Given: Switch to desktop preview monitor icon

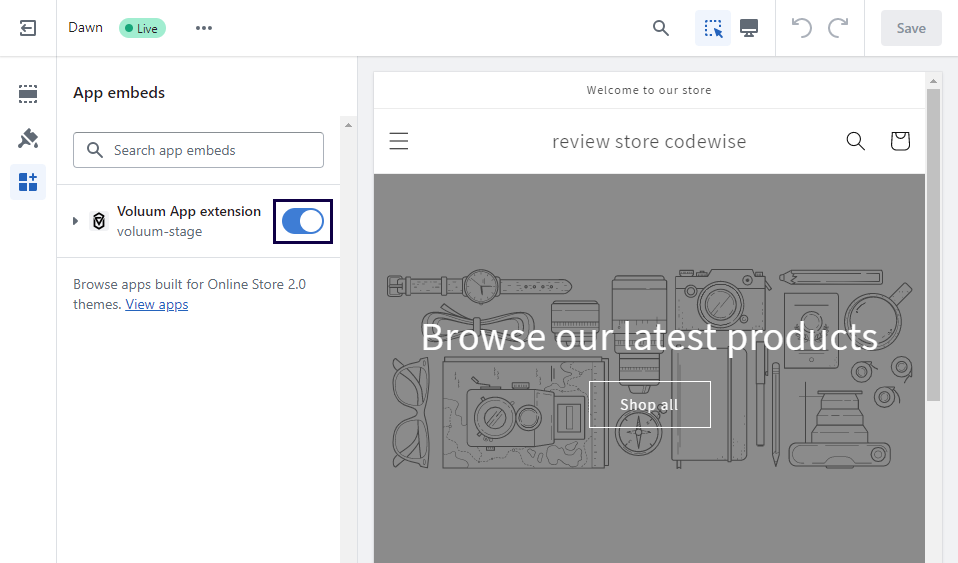Looking at the screenshot, I should [x=749, y=28].
